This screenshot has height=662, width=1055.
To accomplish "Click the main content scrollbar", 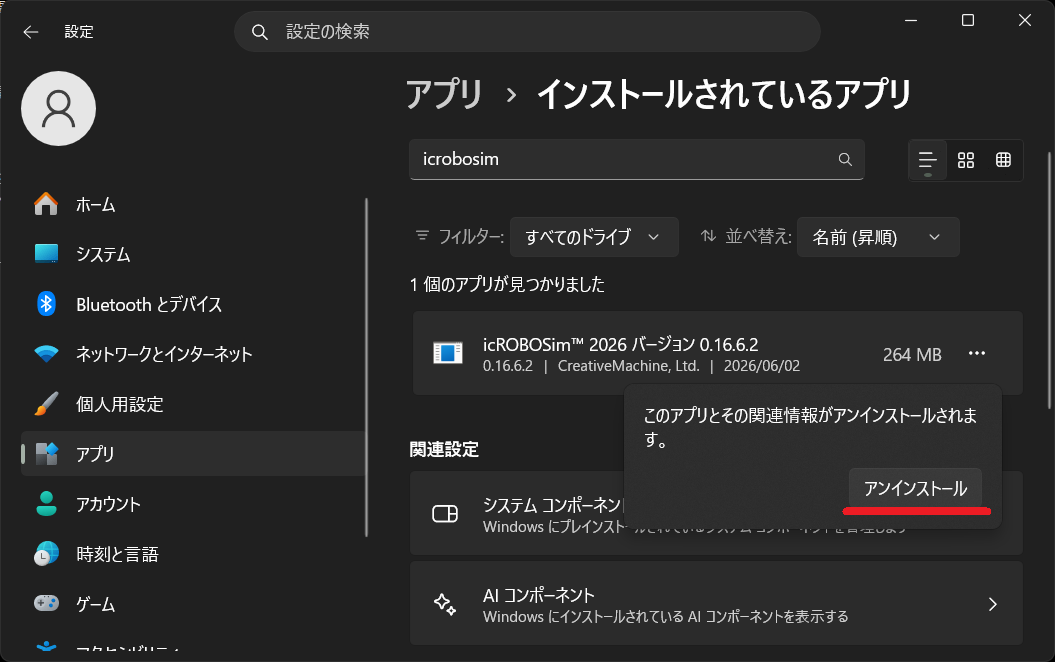I will tap(1050, 281).
